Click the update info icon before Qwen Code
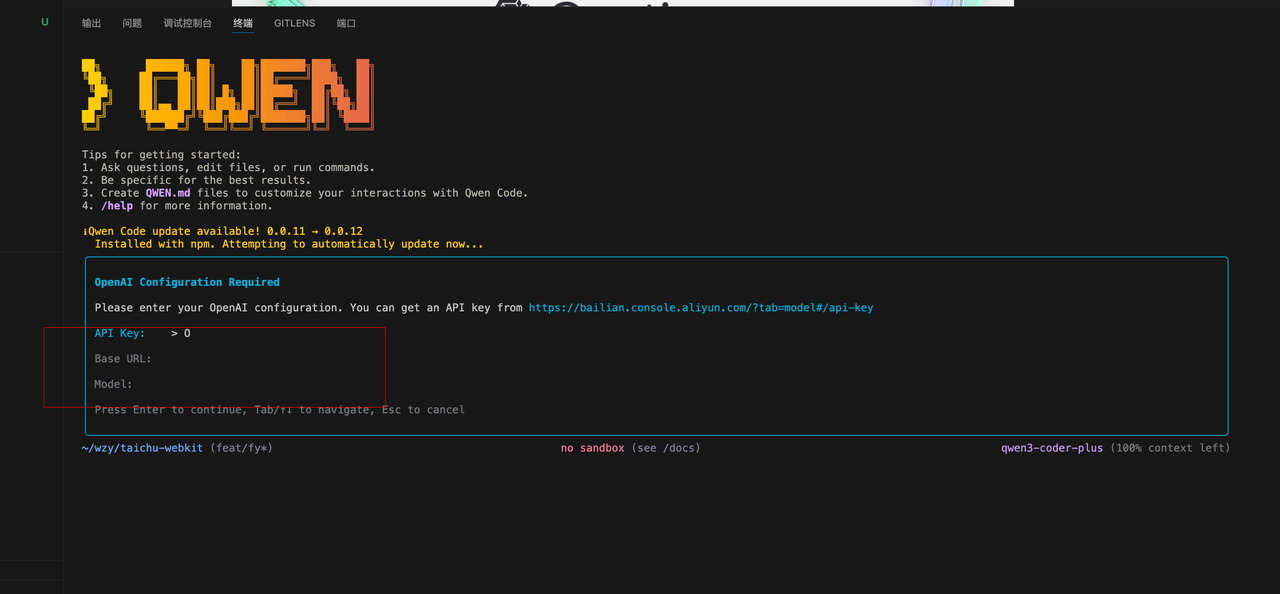 tap(85, 232)
